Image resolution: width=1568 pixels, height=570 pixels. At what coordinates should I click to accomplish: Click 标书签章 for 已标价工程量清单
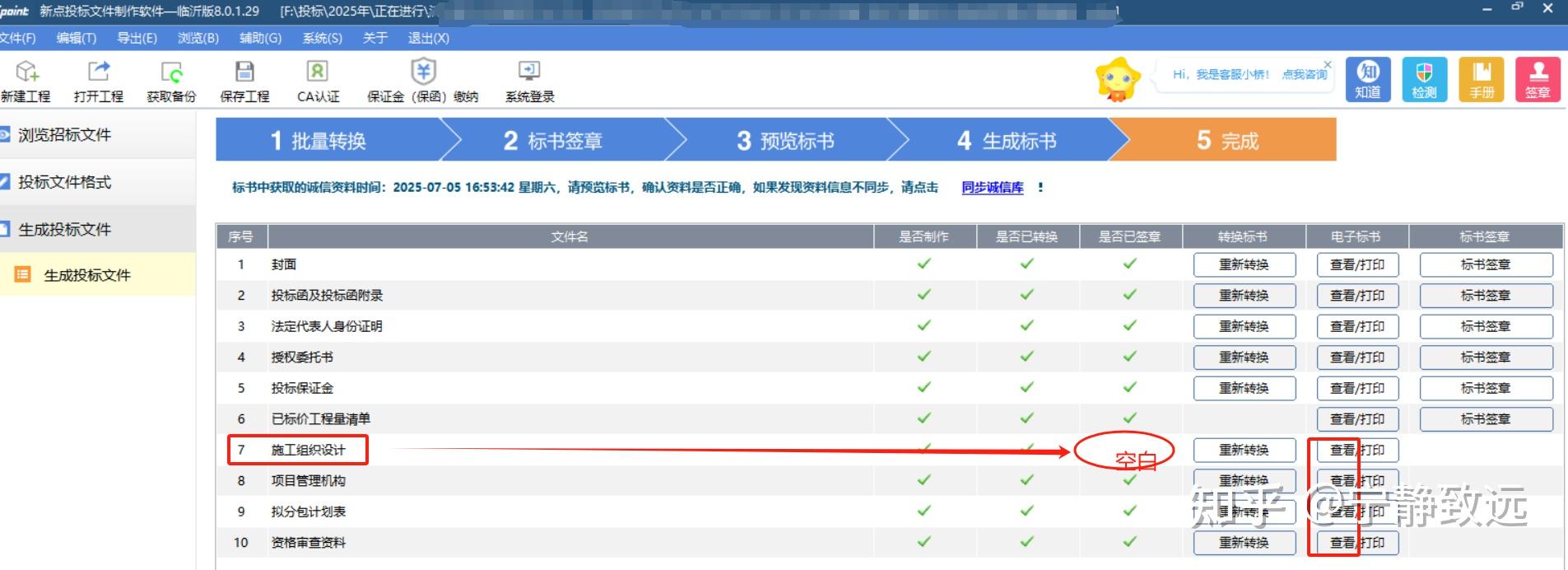tap(1487, 418)
